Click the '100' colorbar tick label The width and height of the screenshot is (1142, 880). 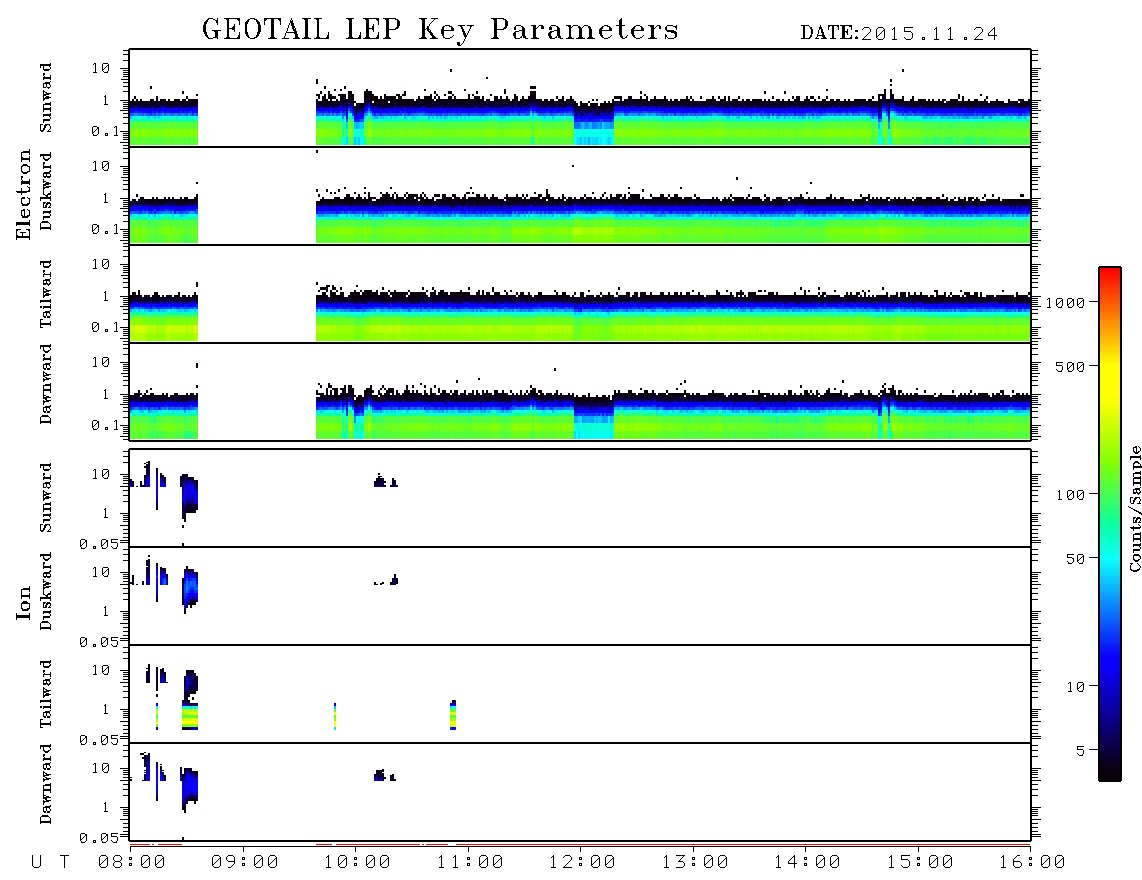[1070, 495]
